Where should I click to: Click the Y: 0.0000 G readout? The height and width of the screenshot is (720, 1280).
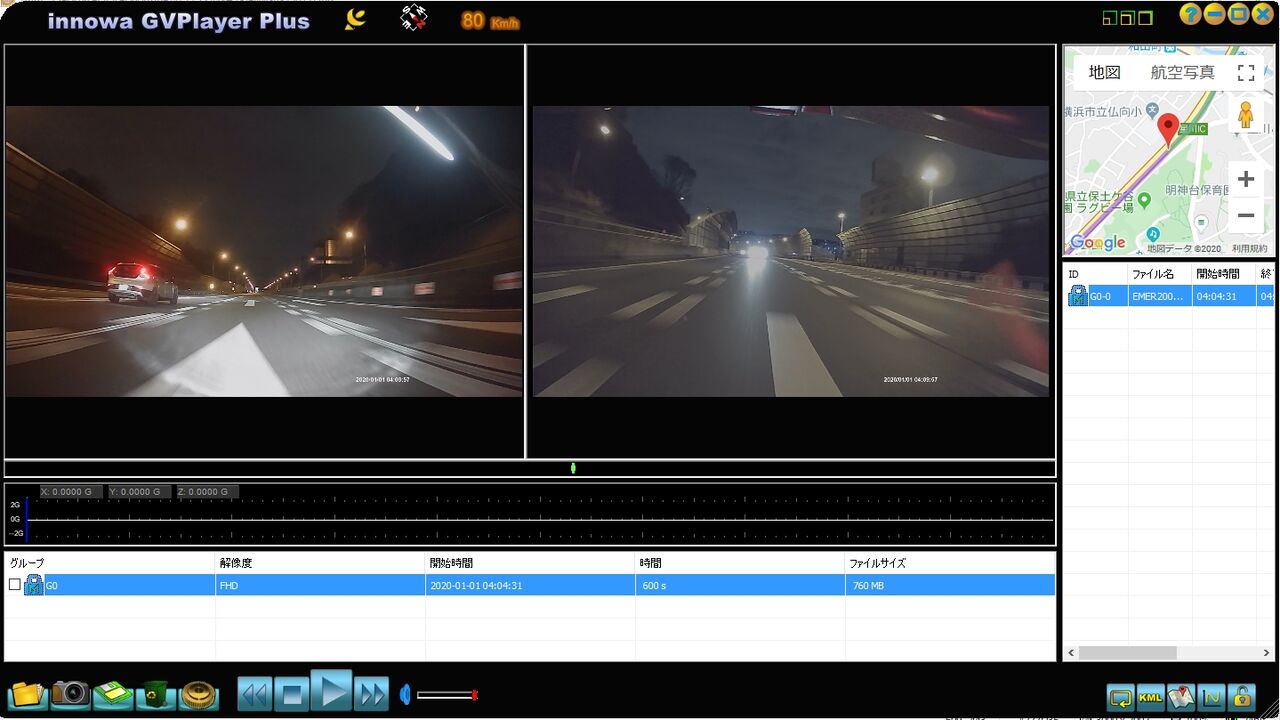click(x=139, y=492)
